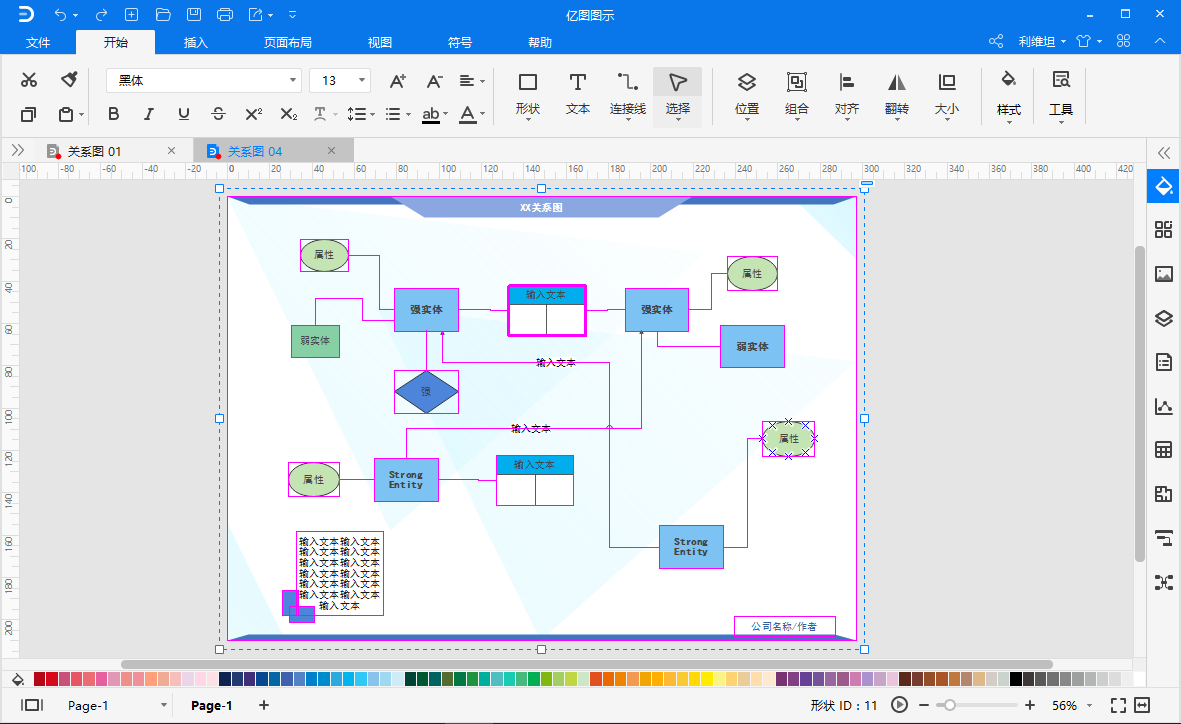The width and height of the screenshot is (1181, 724).
Task: Select the 形状 shape tool
Action: 528,95
